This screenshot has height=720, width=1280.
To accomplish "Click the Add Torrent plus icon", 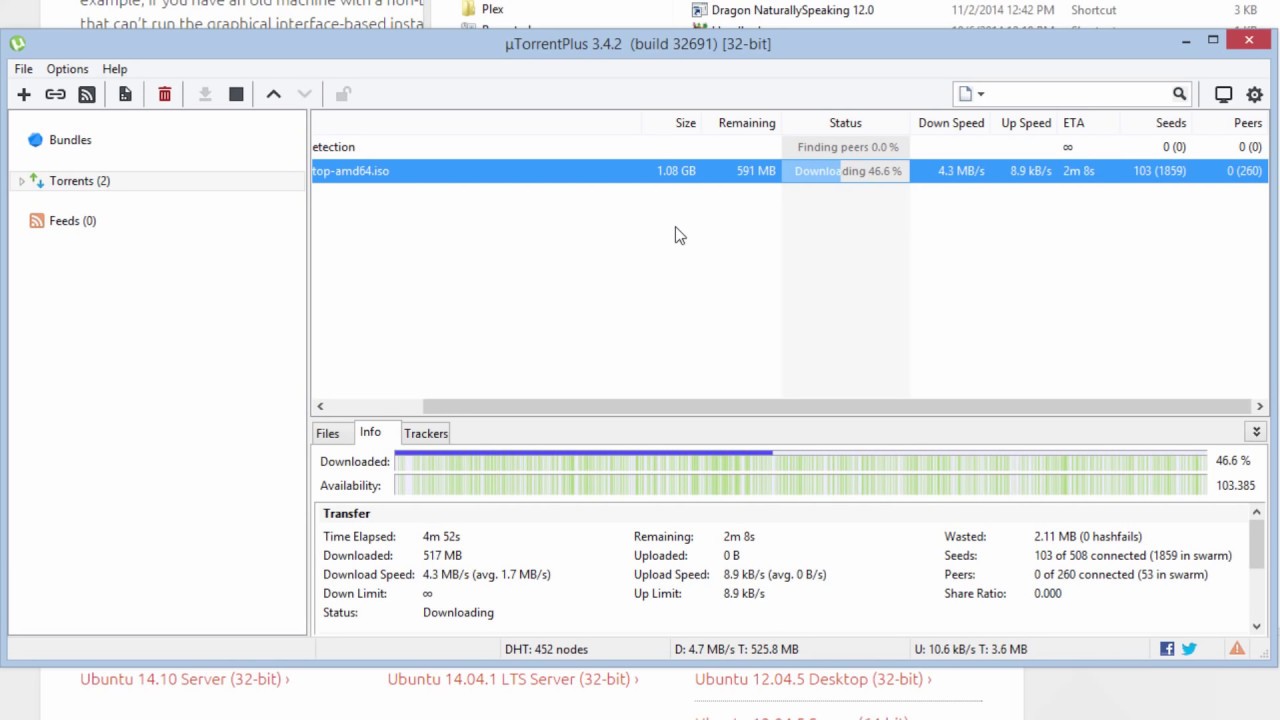I will tap(24, 94).
